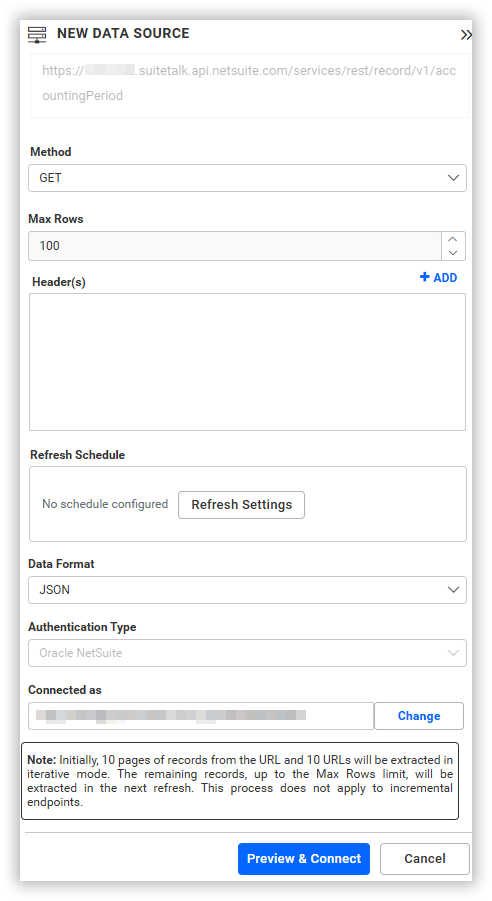Open the Authentication Type dropdown

(247, 653)
